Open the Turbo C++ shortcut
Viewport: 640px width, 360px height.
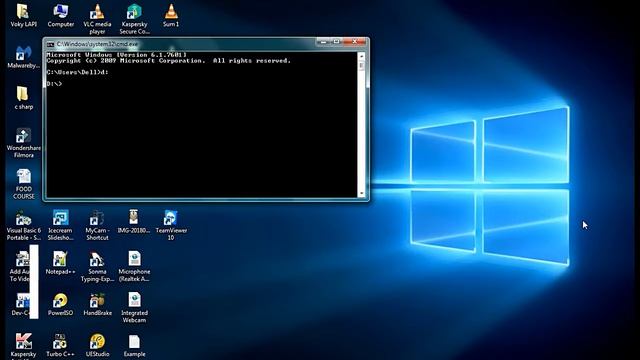[x=60, y=346]
